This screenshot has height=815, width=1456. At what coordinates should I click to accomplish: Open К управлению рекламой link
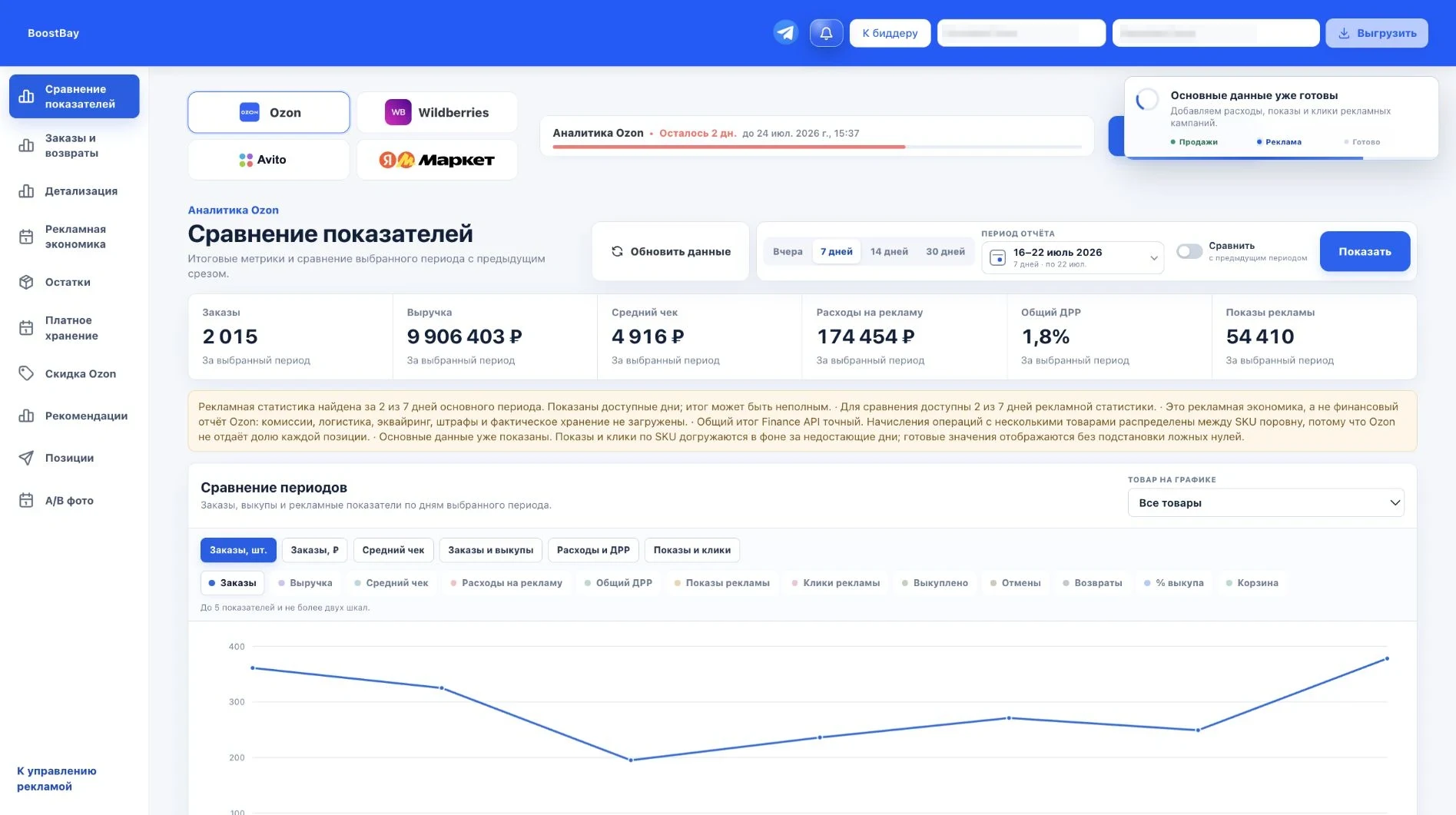pos(57,778)
